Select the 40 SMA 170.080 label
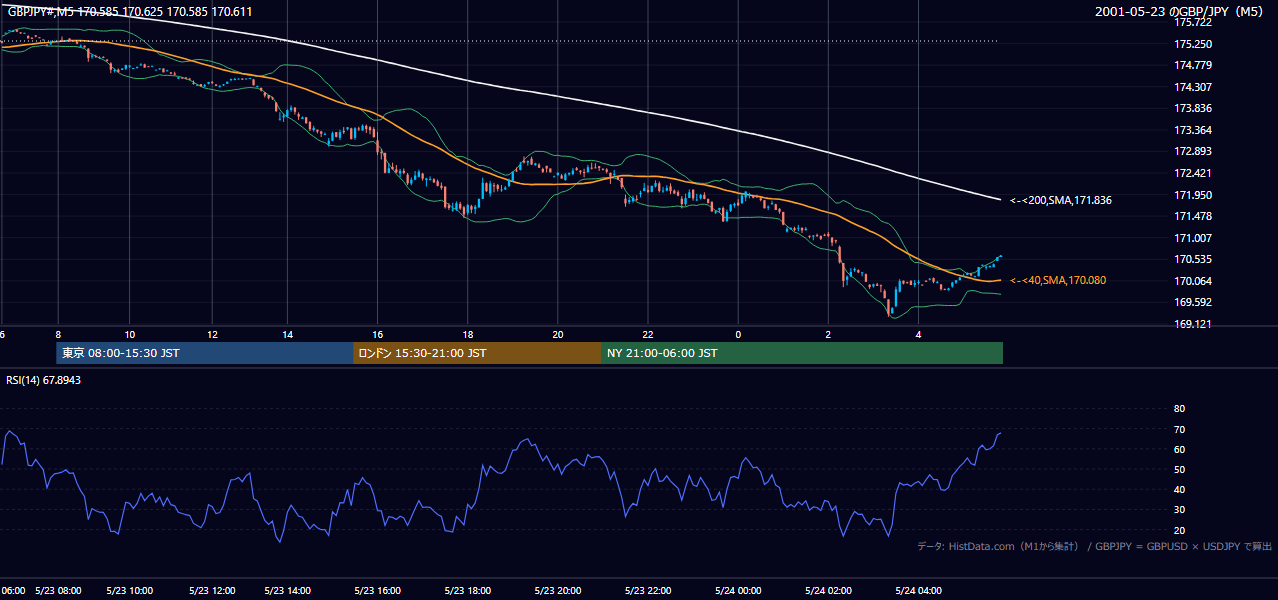The image size is (1278, 600). (1058, 280)
